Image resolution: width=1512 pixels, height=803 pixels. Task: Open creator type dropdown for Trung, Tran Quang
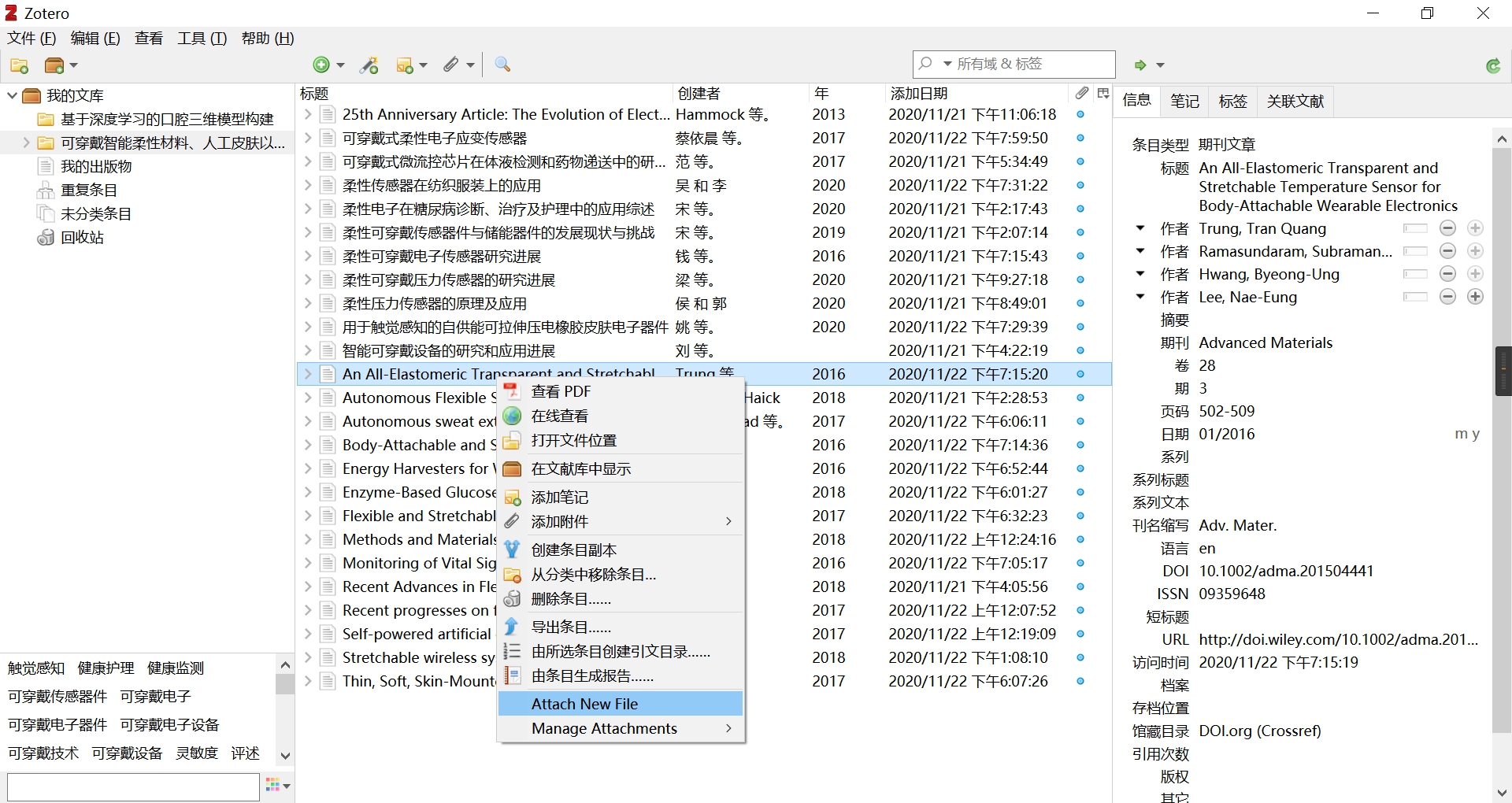(1140, 228)
